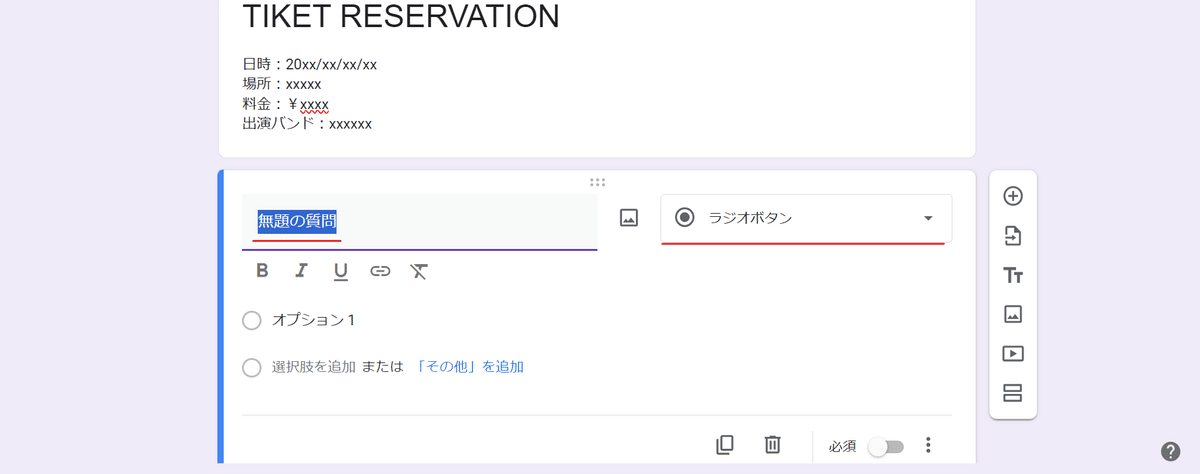The width and height of the screenshot is (1200, 474).
Task: Click the 場所：xxxxx description line
Action: click(281, 85)
